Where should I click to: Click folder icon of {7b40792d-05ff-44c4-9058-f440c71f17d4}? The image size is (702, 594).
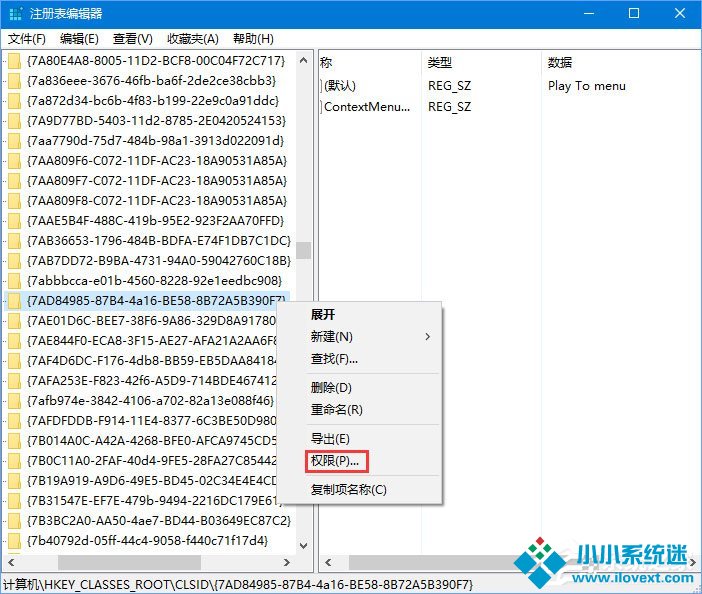14,541
